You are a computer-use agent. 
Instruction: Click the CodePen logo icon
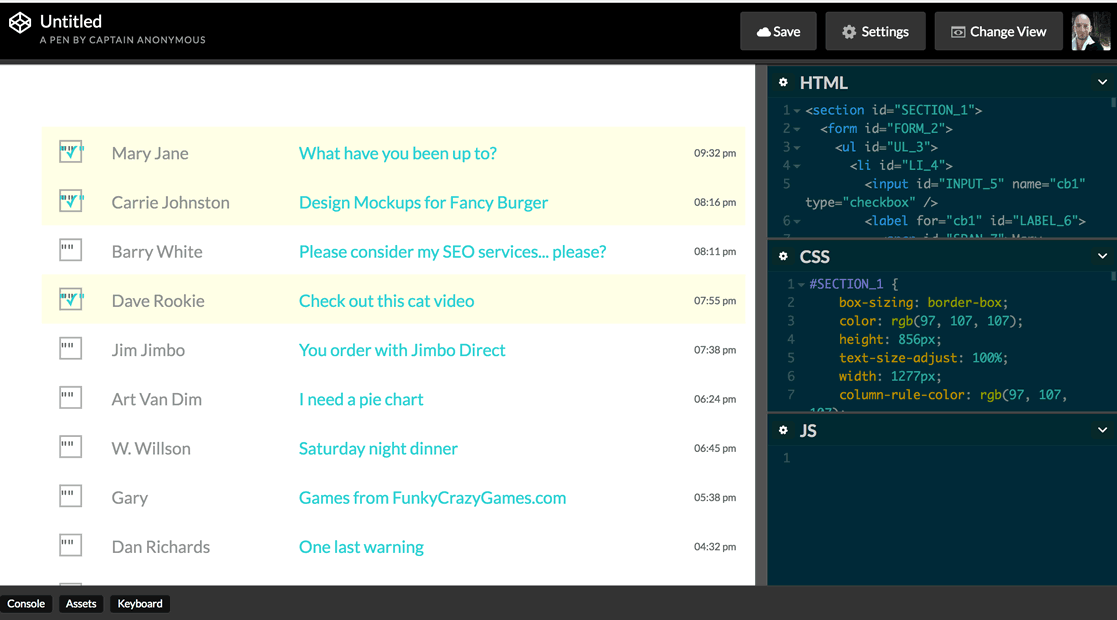[x=20, y=23]
